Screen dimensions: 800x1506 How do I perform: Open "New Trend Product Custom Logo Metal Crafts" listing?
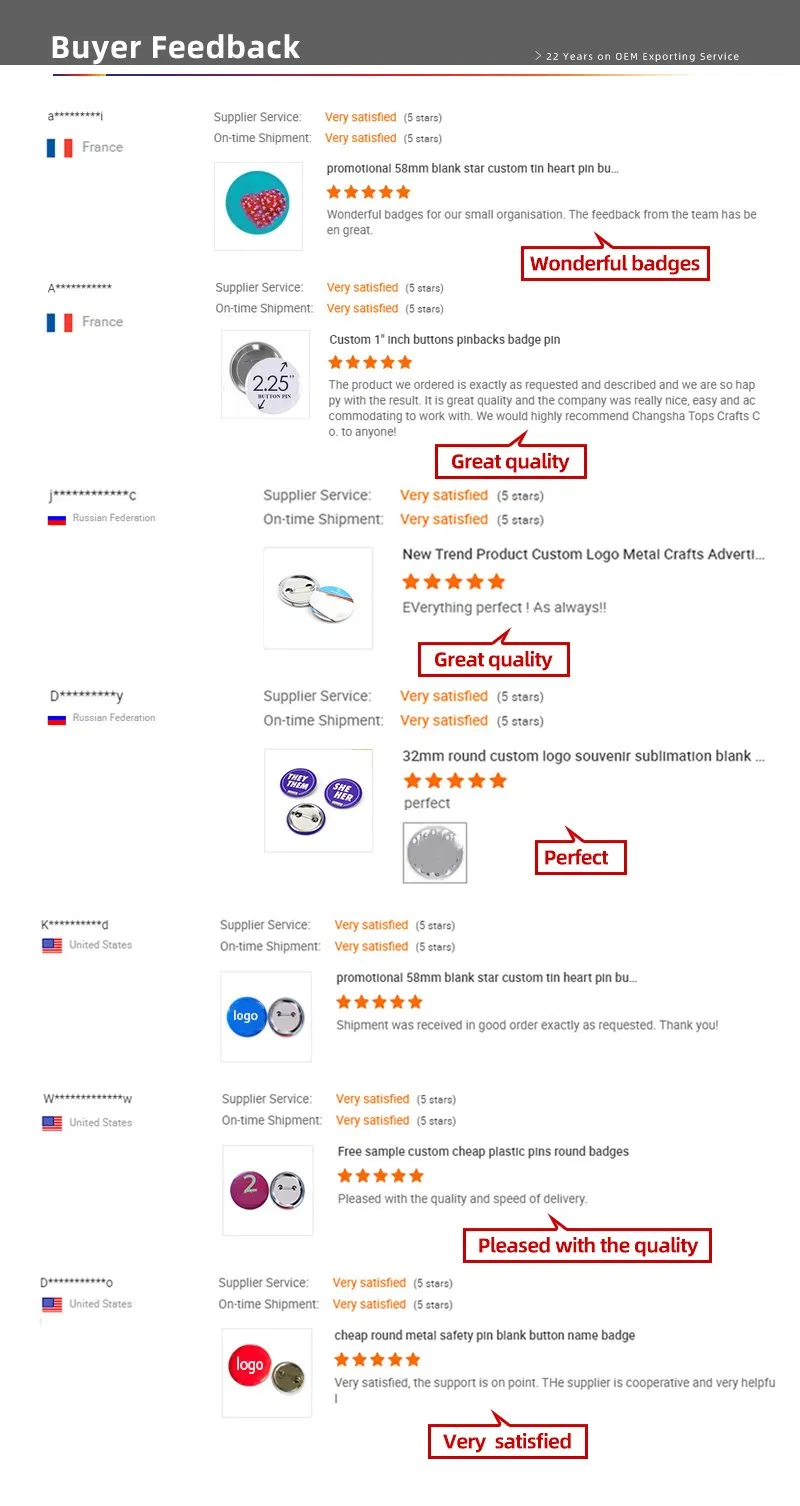coord(583,554)
